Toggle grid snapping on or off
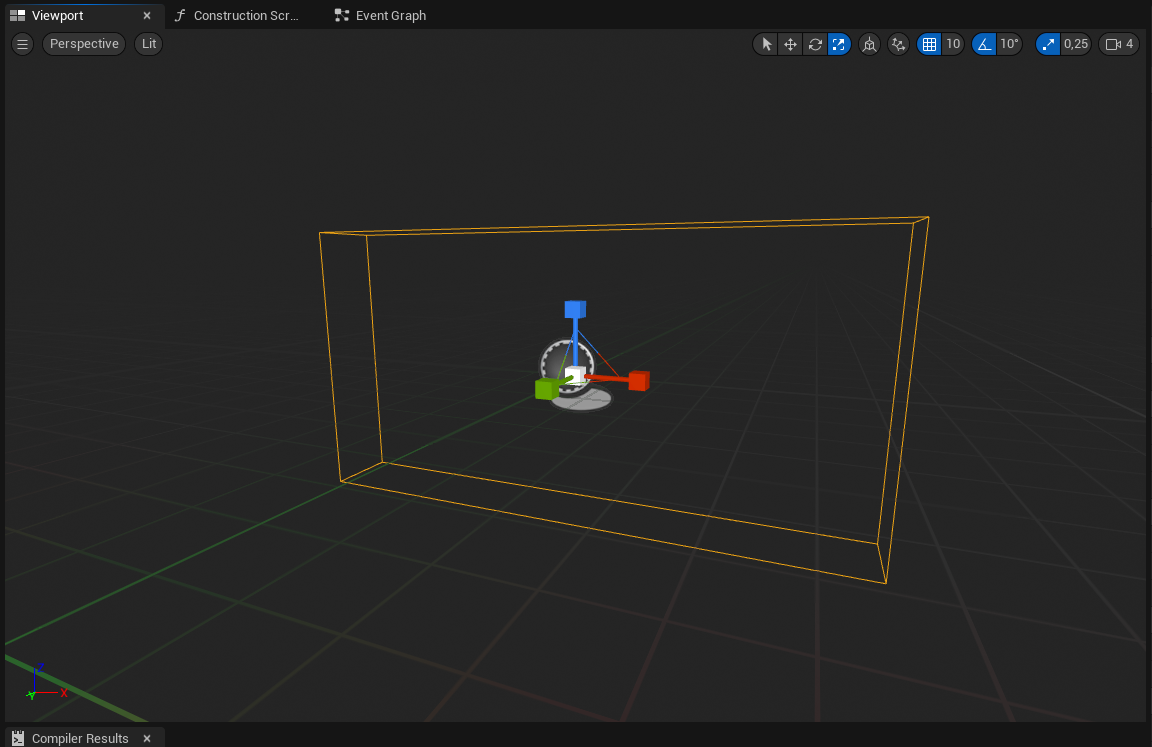1152x747 pixels. point(929,44)
